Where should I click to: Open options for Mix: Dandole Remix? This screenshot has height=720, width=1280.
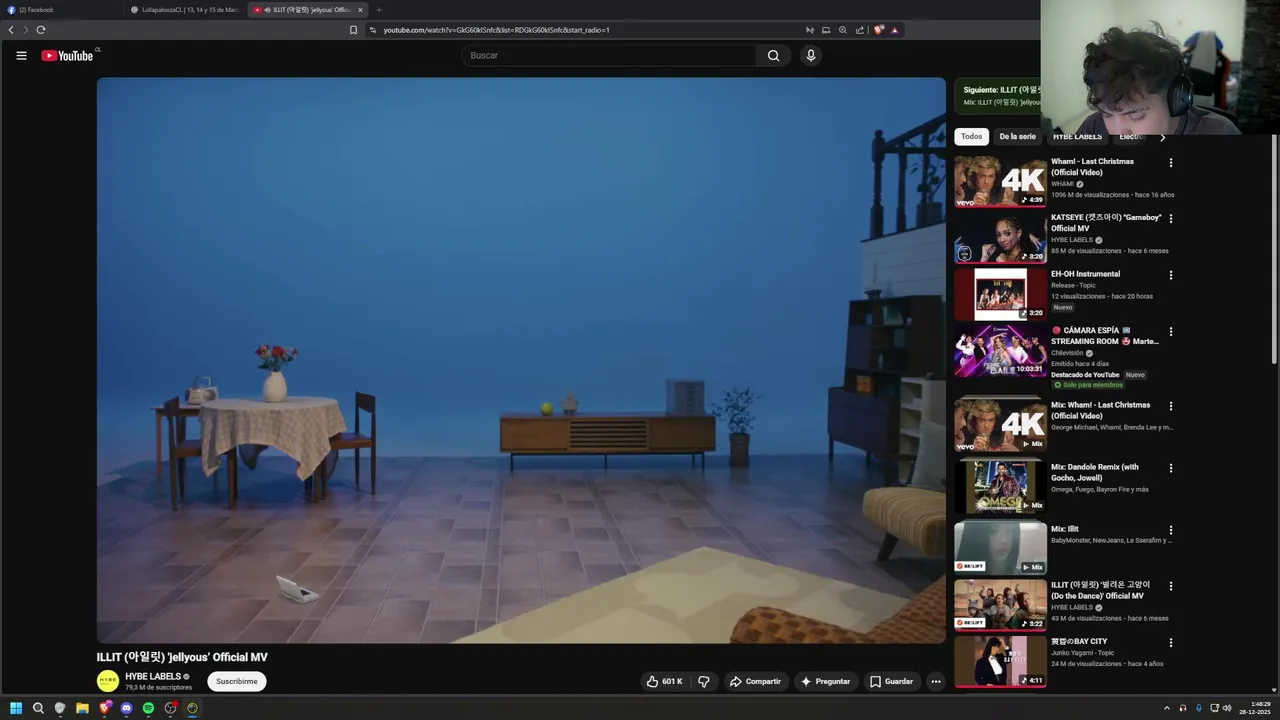click(1171, 468)
